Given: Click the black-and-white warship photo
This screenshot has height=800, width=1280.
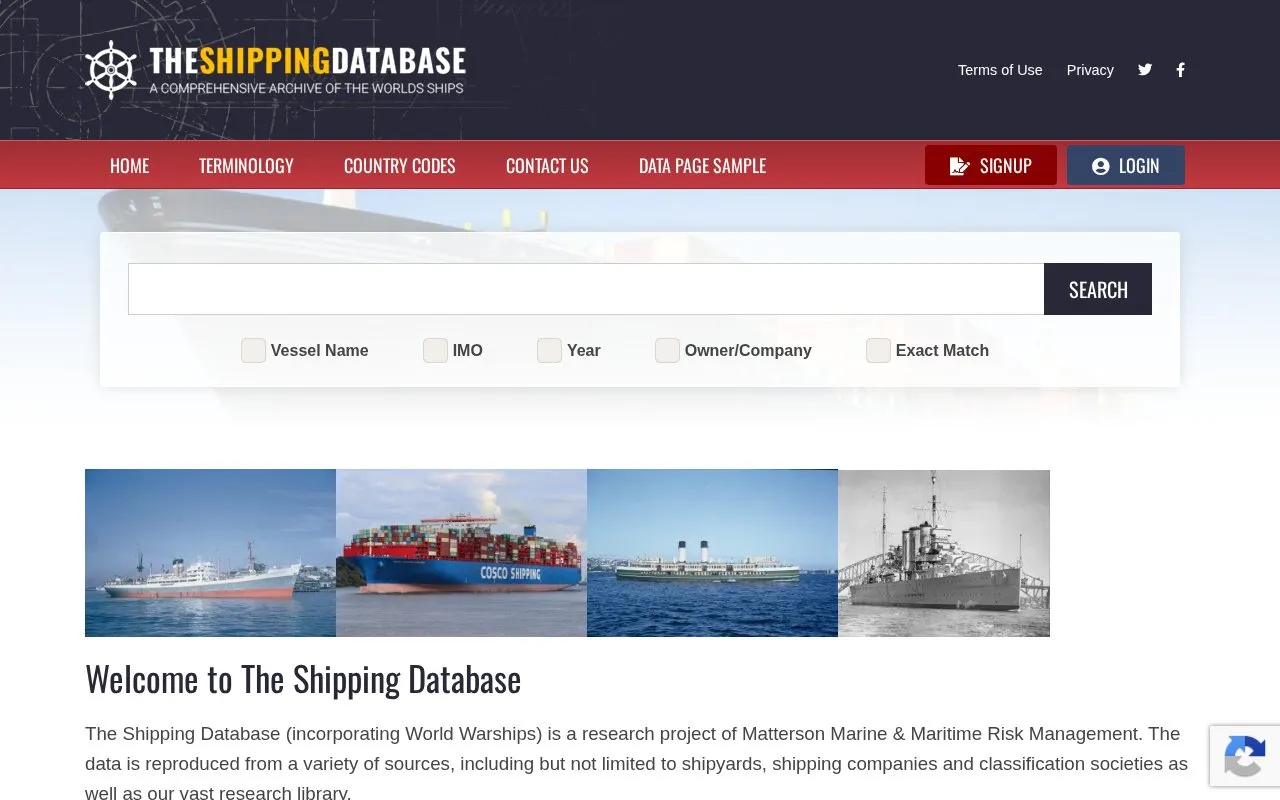Looking at the screenshot, I should click(944, 553).
